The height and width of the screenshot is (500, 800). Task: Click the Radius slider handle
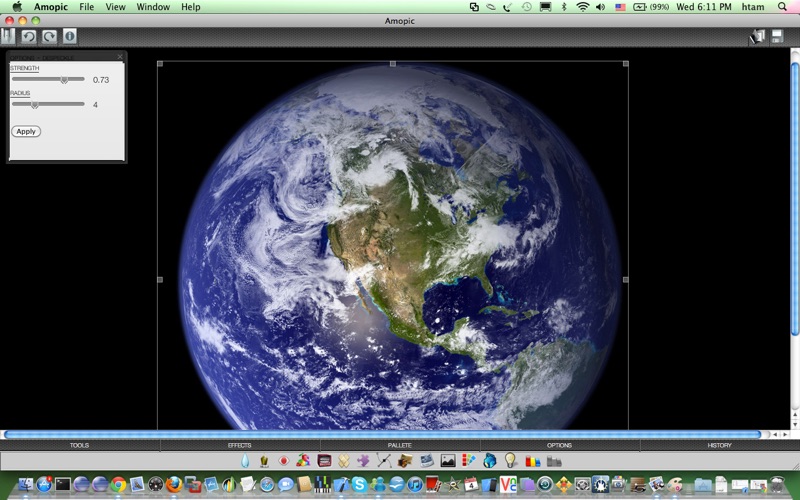click(x=35, y=105)
